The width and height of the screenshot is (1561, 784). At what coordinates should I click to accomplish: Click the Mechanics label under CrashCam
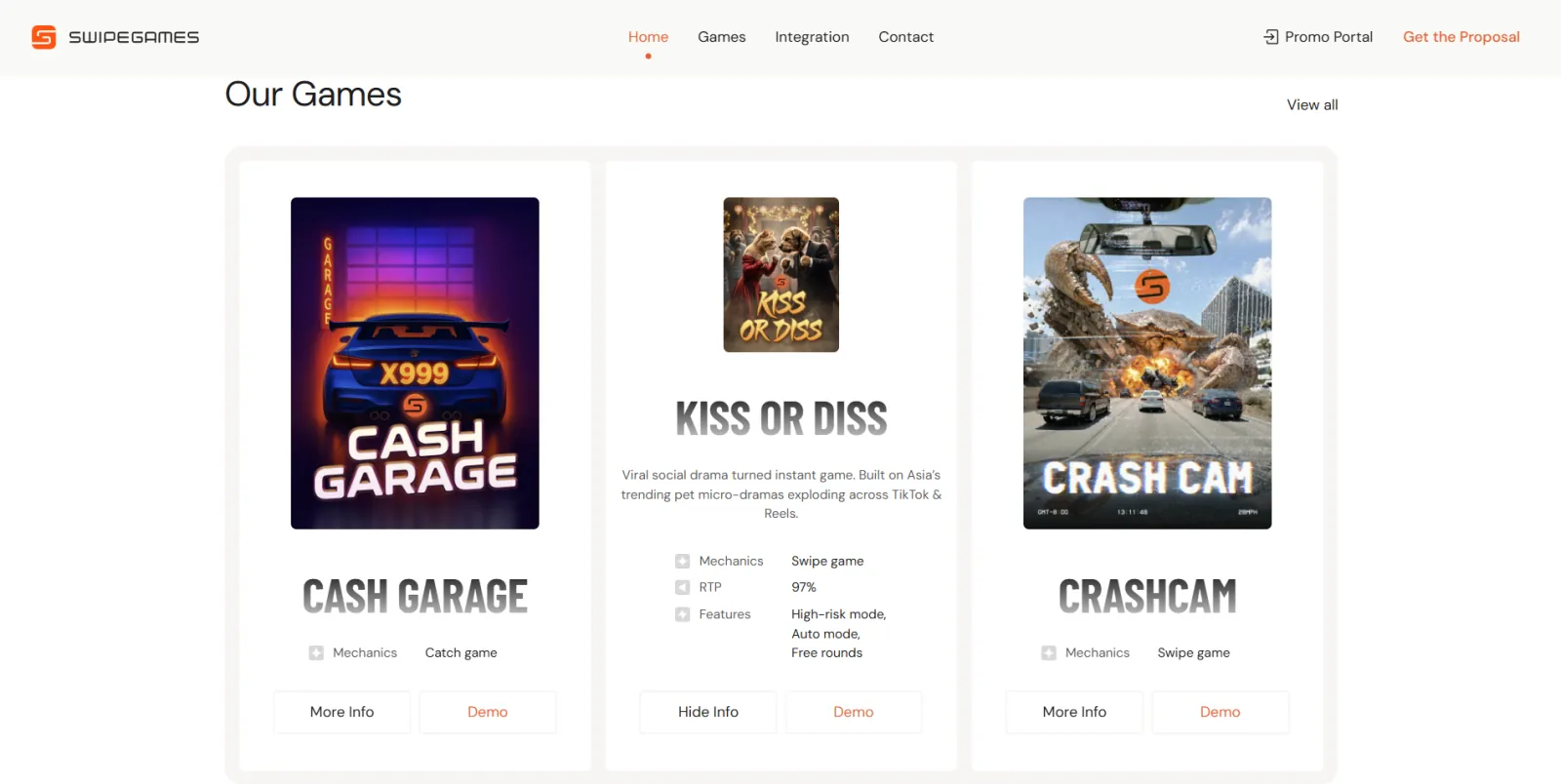pos(1098,653)
